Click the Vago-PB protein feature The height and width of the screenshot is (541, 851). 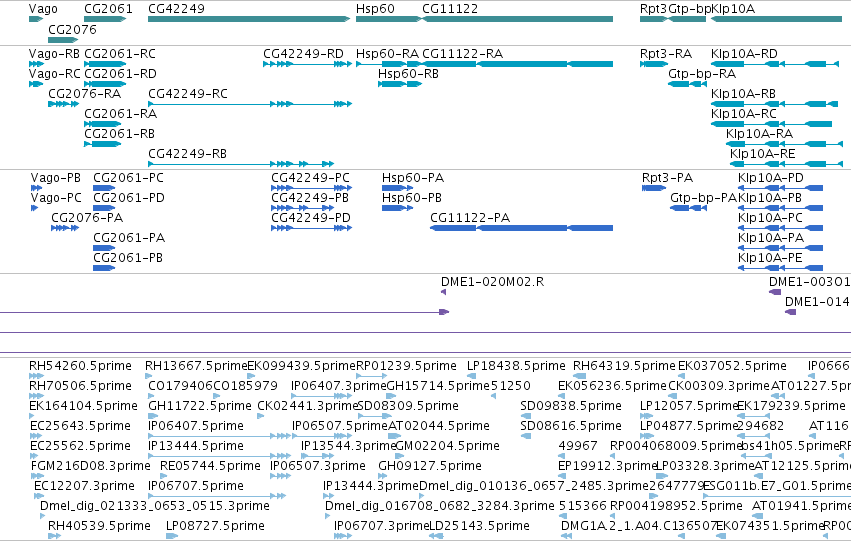tap(37, 188)
